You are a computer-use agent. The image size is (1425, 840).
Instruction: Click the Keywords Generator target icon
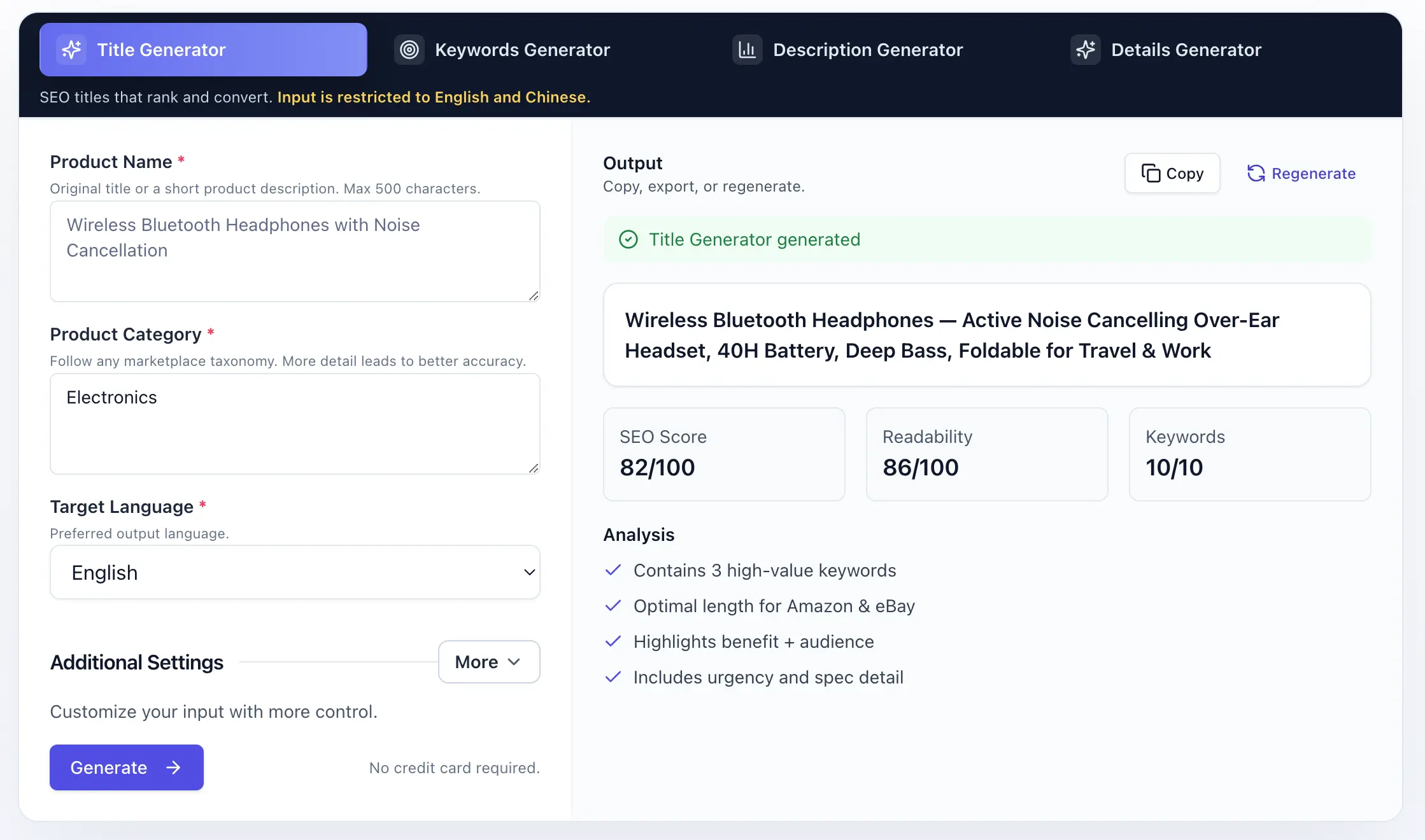point(409,50)
